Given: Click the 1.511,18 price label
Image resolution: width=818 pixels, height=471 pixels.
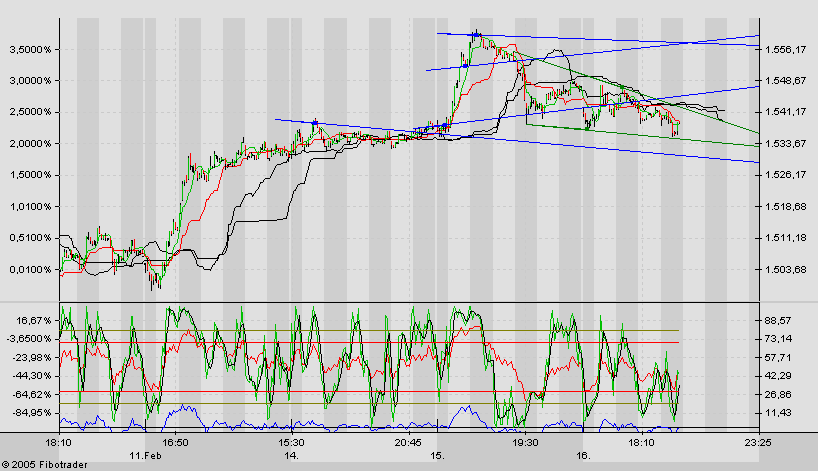Looking at the screenshot, I should [x=785, y=238].
